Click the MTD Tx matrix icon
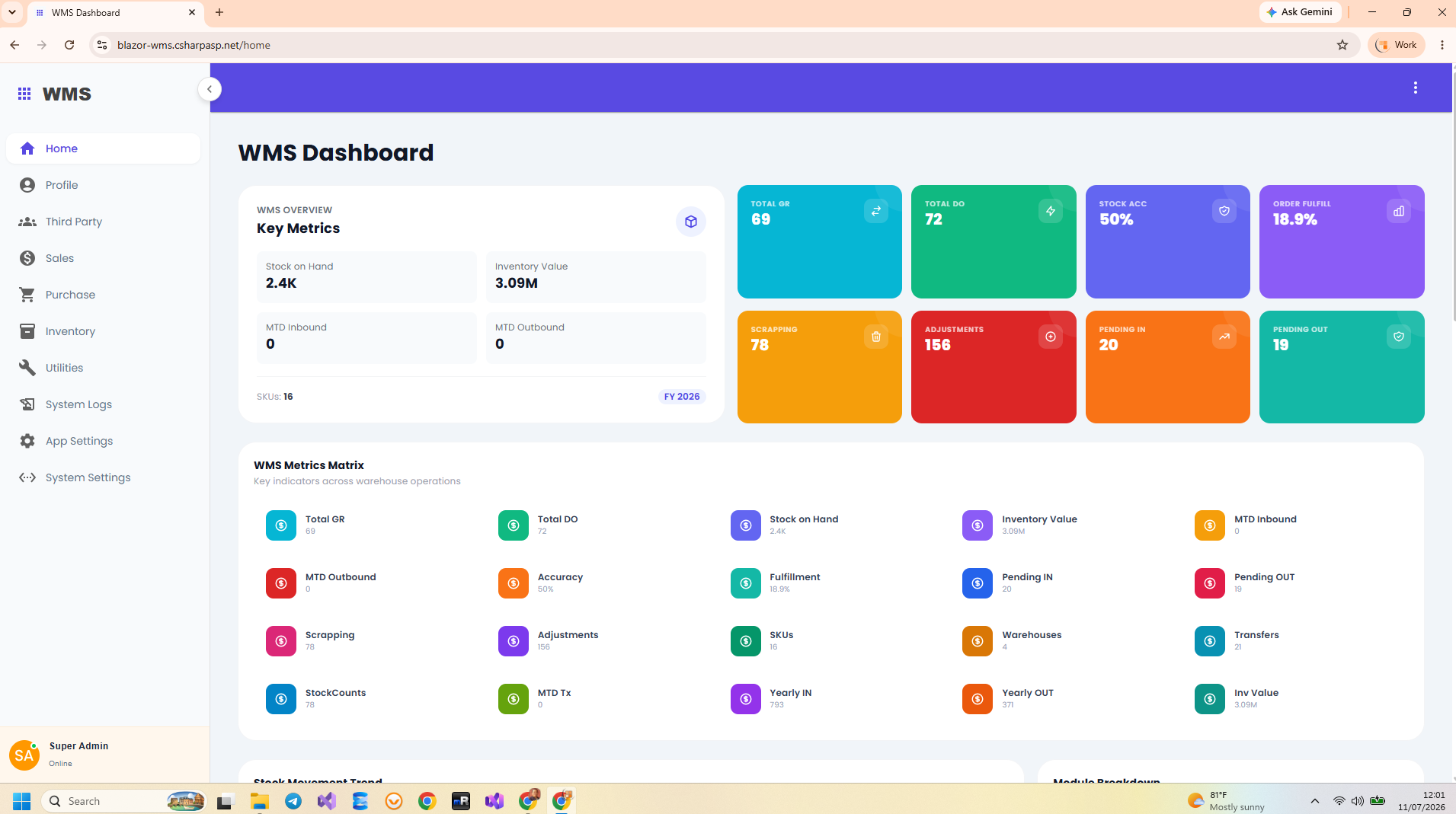Viewport: 1456px width, 814px height. (514, 699)
